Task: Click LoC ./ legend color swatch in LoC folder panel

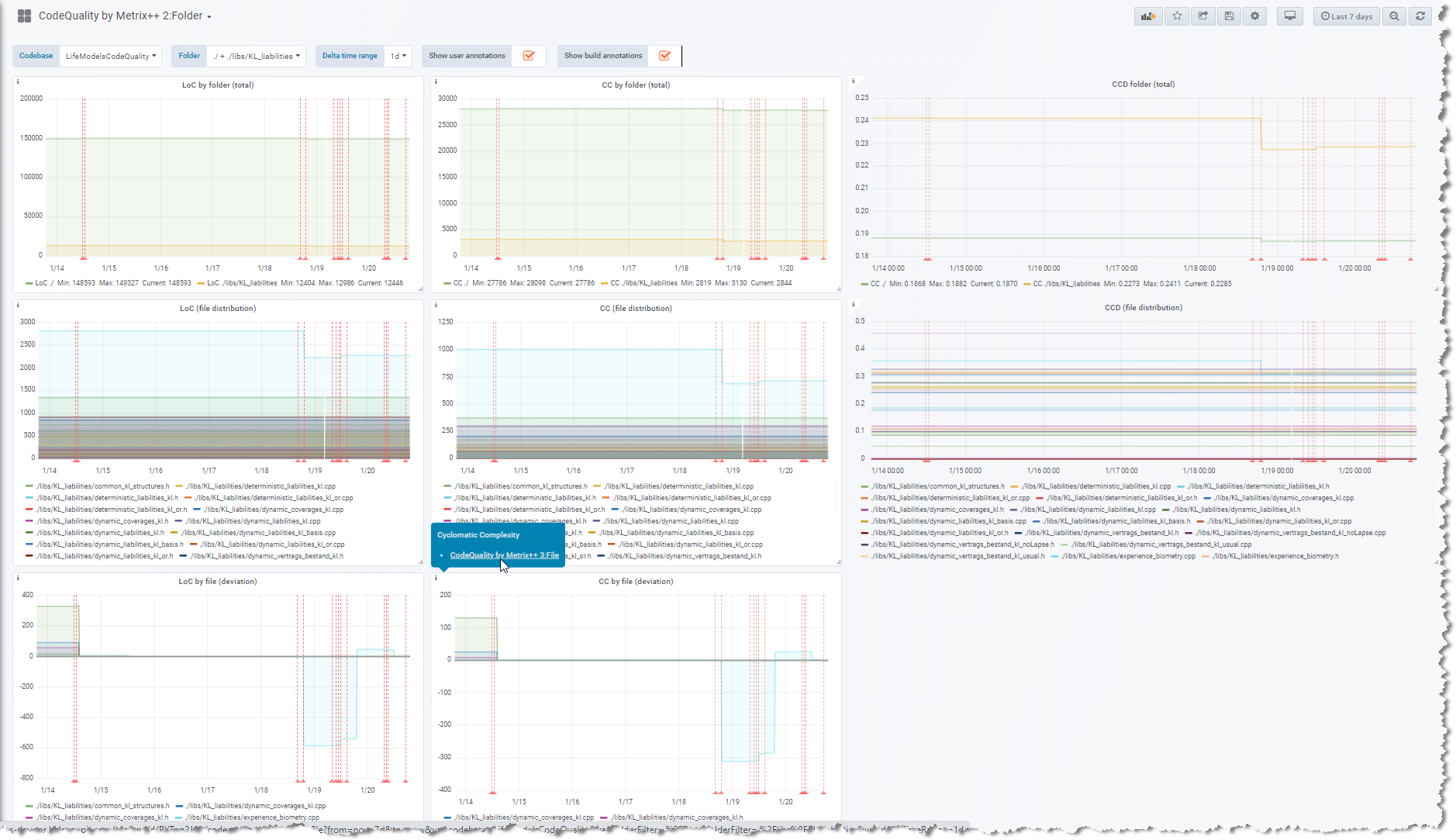Action: tap(29, 283)
